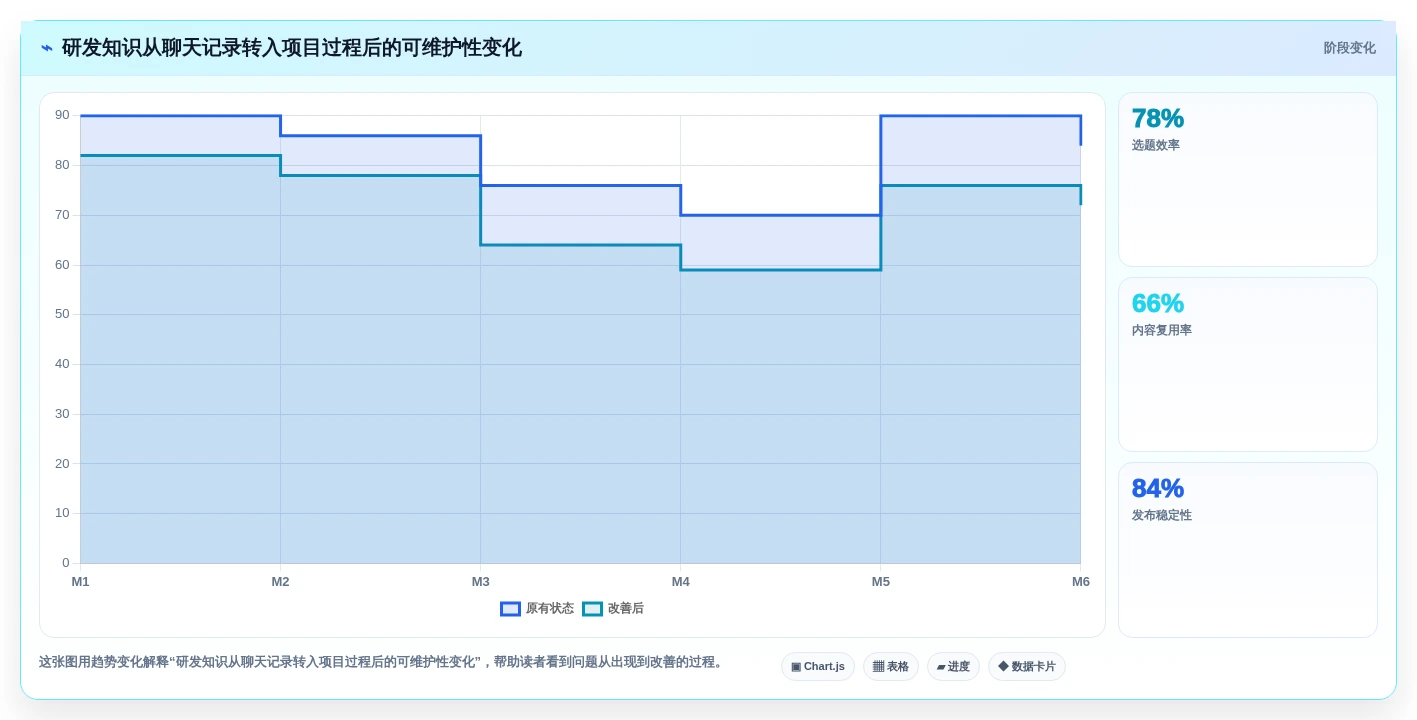Click the diamond icon in 数据卡片 tag
Screen dimensions: 1417x720
tap(1003, 666)
